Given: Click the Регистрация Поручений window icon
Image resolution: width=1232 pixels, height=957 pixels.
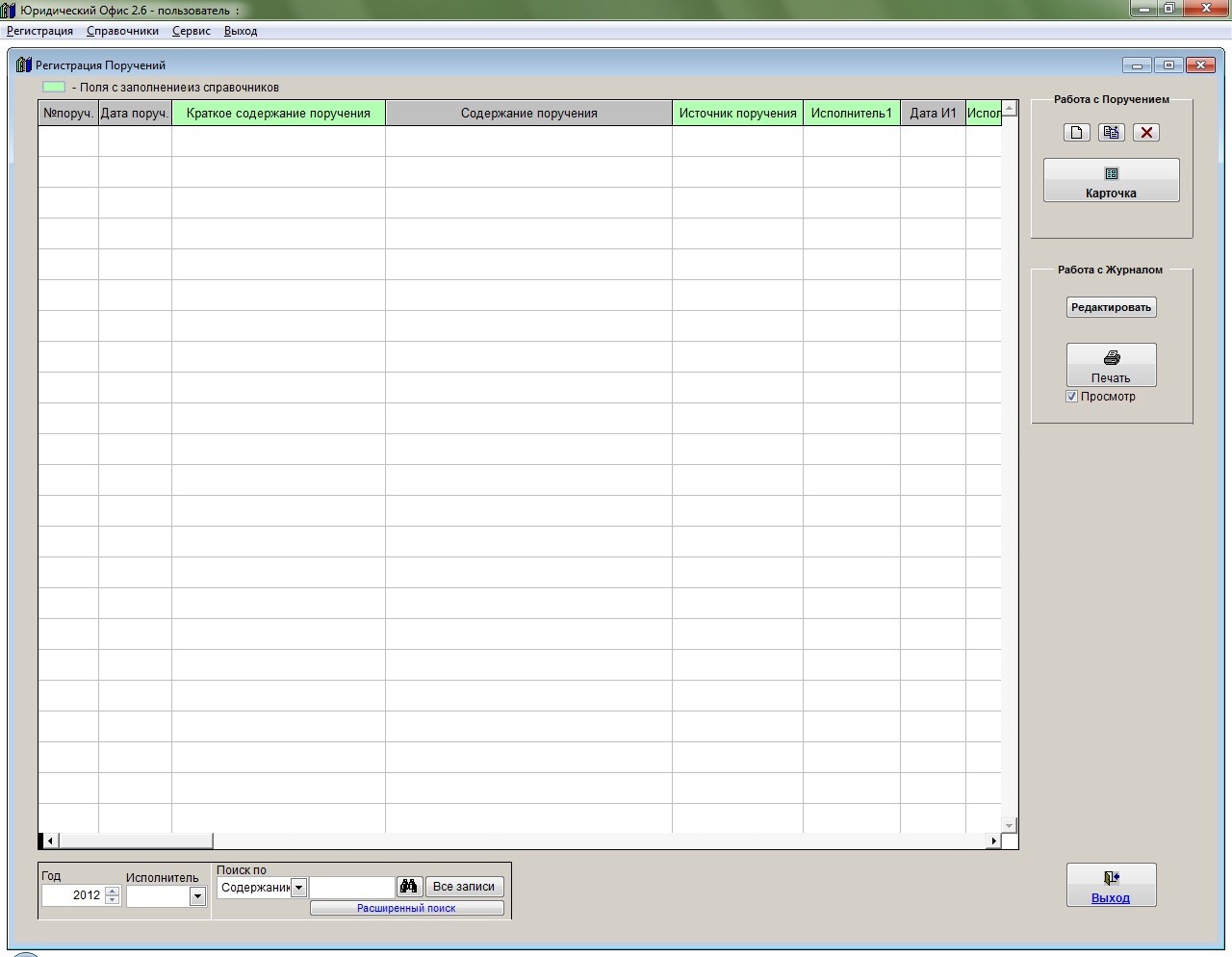Looking at the screenshot, I should 24,65.
